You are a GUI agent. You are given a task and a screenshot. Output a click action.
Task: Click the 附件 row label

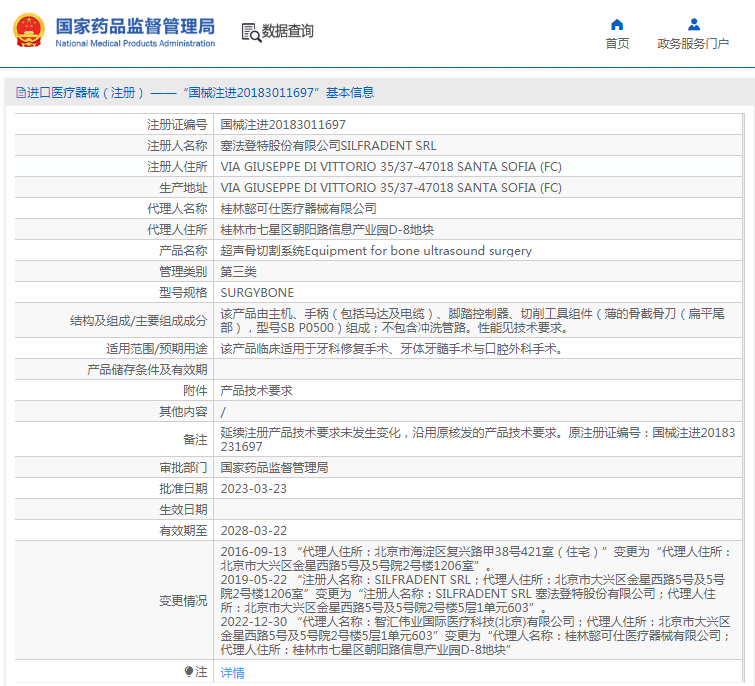195,390
